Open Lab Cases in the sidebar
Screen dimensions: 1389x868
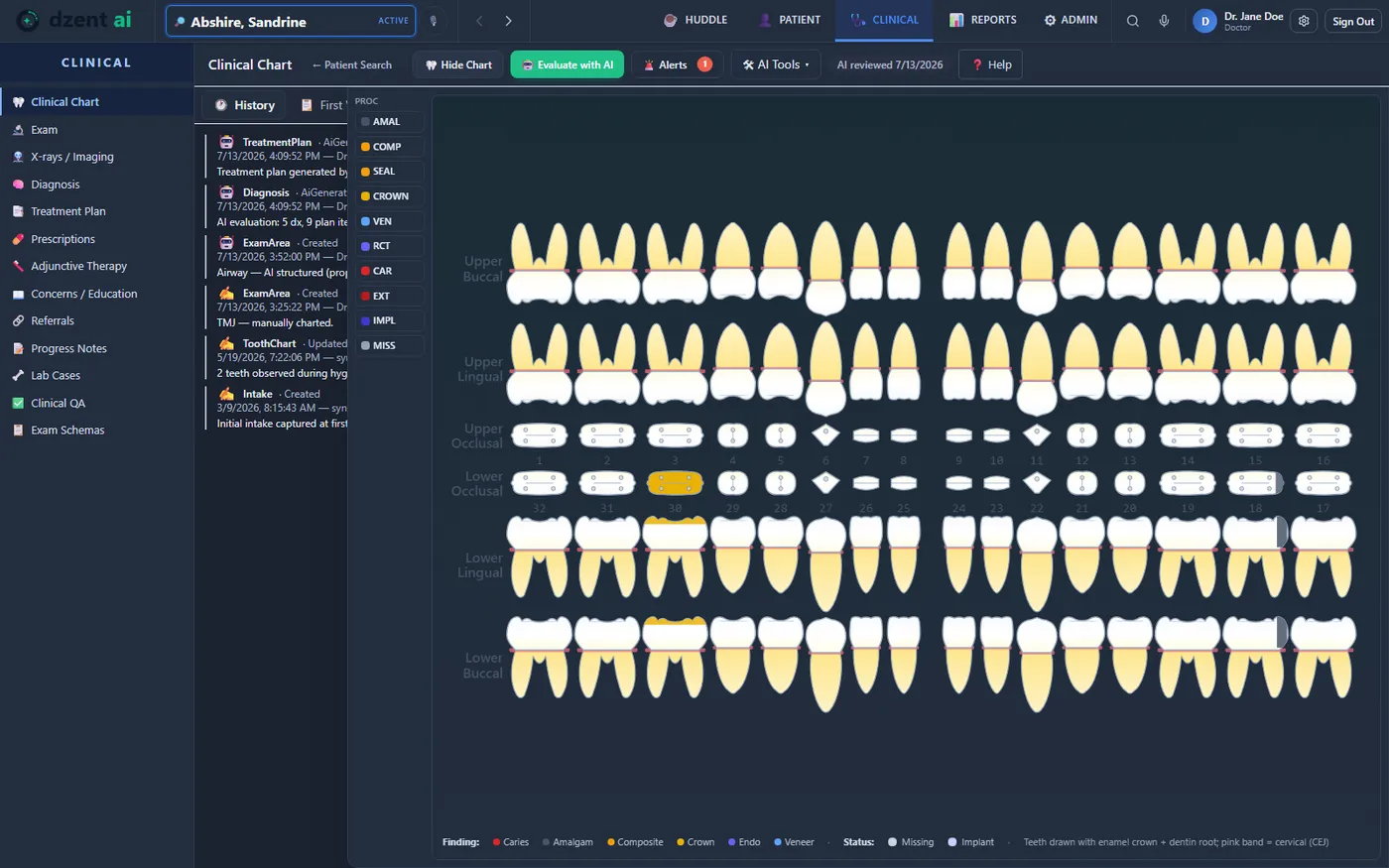(x=96, y=375)
